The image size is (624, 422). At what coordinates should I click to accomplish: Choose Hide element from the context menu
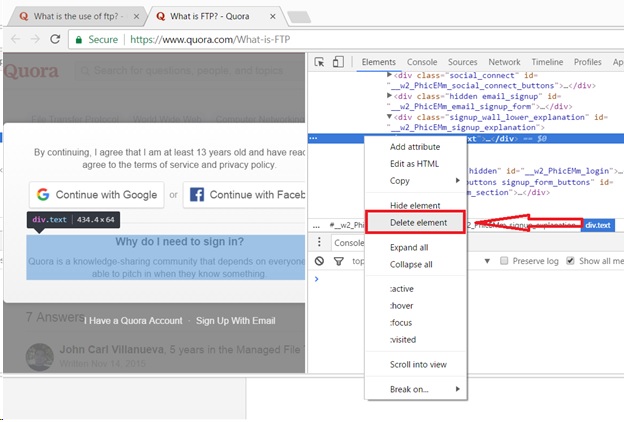coord(415,205)
